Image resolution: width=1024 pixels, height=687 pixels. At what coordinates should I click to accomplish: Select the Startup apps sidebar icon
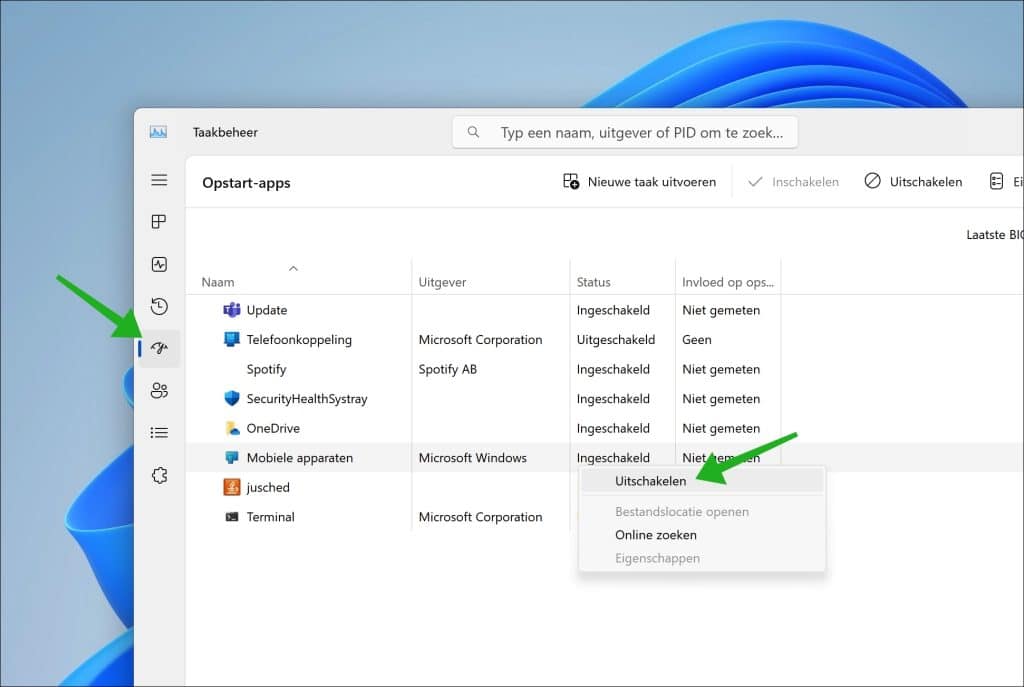pos(159,348)
